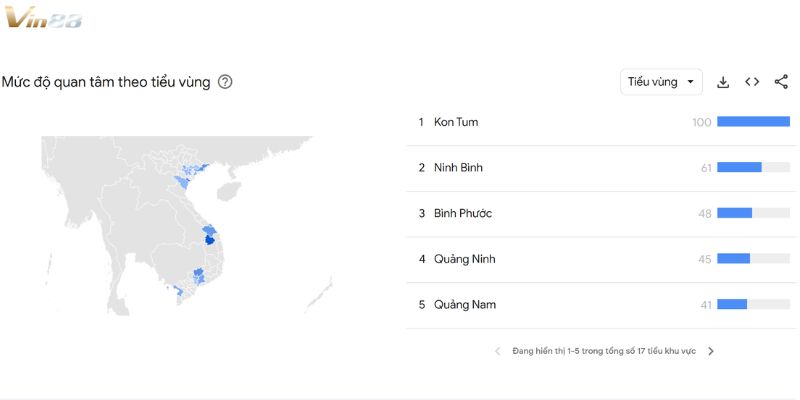This screenshot has height=400, width=800.
Task: Click the Mức độ quan tâm theo tiểu vùng heading
Action: point(106,82)
